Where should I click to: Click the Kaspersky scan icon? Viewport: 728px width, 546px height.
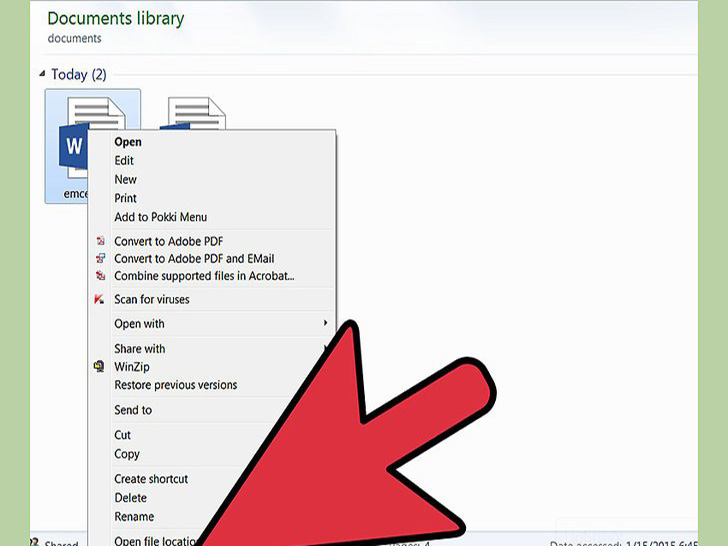pos(99,299)
